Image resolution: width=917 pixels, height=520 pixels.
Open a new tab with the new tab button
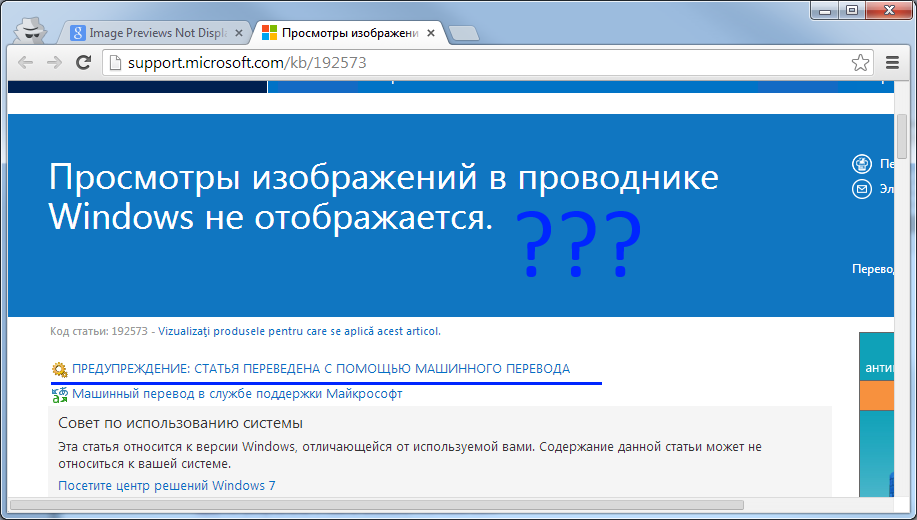tap(465, 34)
